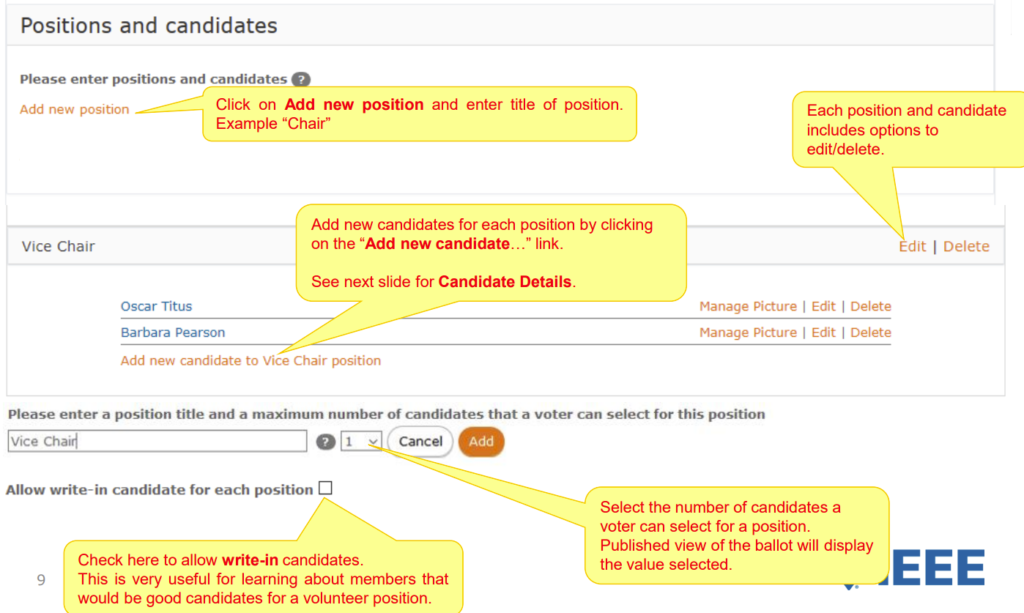Viewport: 1024px width, 613px height.
Task: Delete candidate Oscar Titus
Action: [873, 306]
